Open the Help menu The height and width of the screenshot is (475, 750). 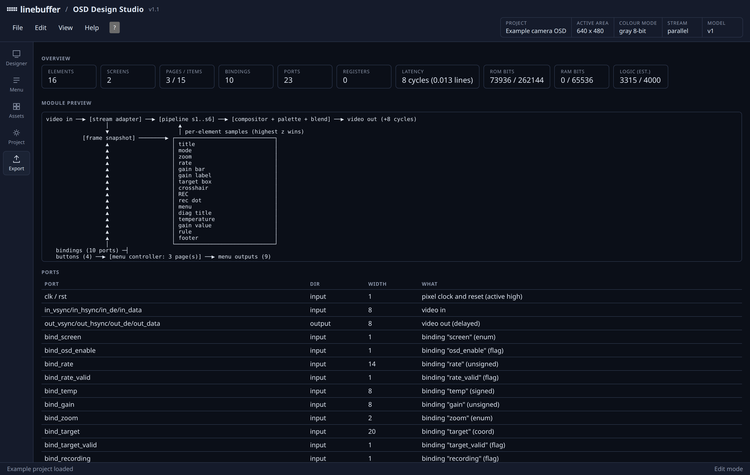click(92, 28)
